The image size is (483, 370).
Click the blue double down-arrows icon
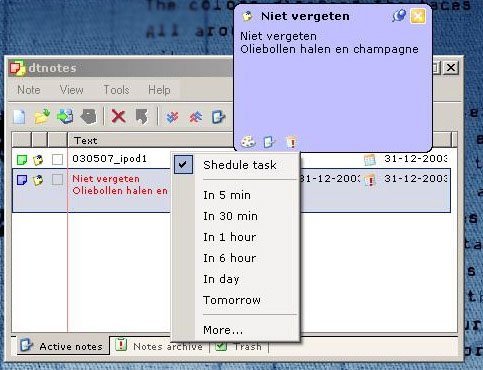tap(172, 117)
